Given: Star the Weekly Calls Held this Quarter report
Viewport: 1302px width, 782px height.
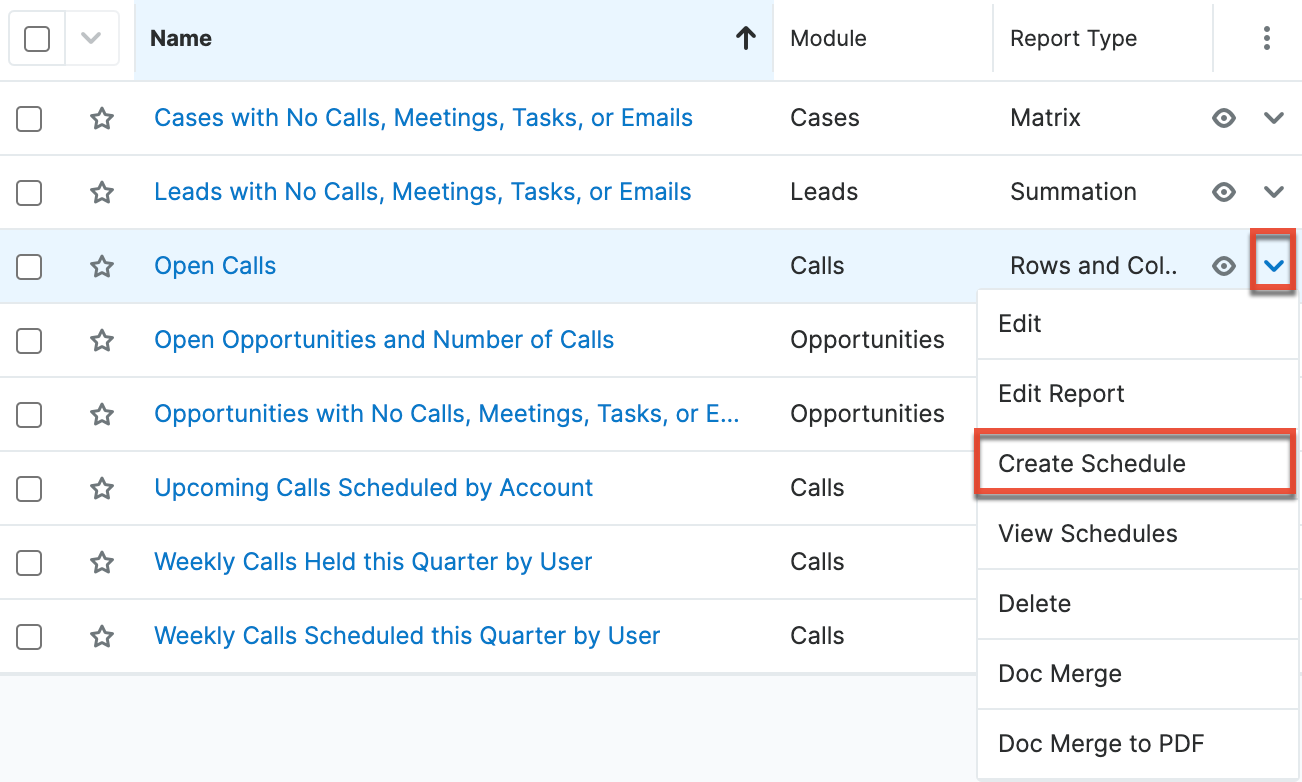Looking at the screenshot, I should click(101, 562).
